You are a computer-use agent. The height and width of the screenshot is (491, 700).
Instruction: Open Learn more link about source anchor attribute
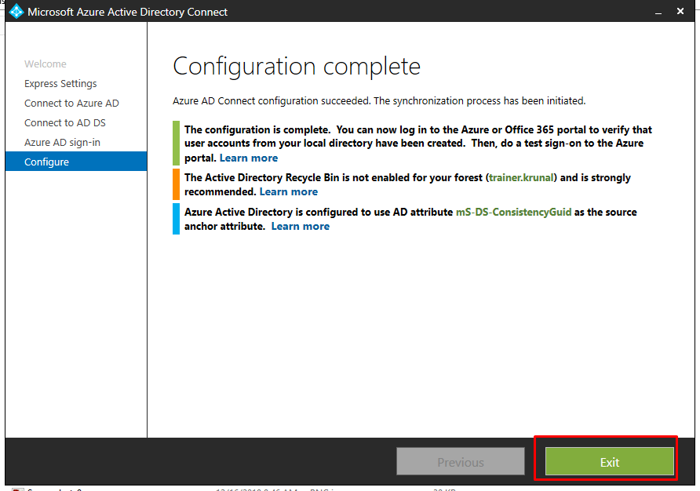(x=300, y=226)
